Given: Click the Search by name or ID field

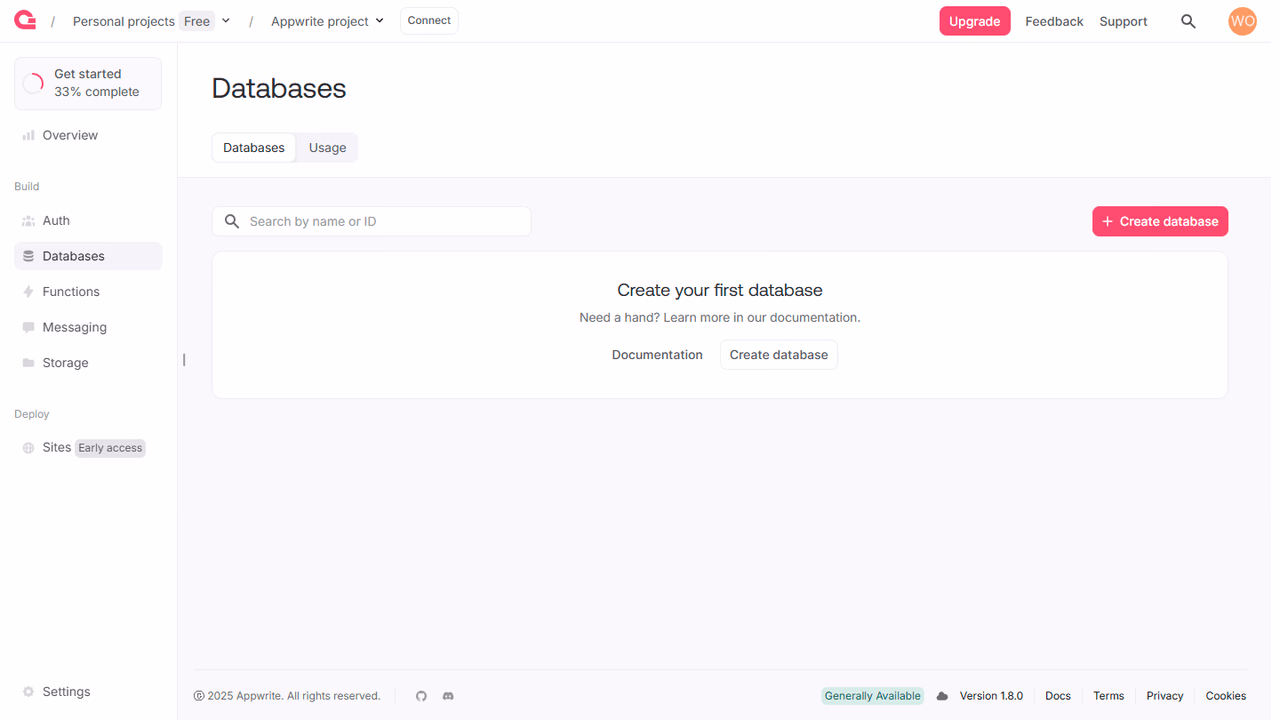Looking at the screenshot, I should pos(371,221).
